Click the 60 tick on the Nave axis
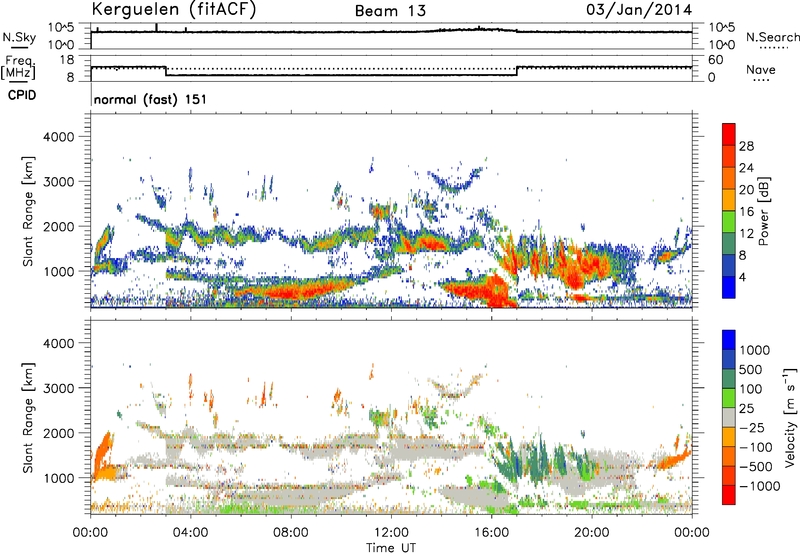Image resolution: width=800 pixels, height=554 pixels. pos(715,60)
